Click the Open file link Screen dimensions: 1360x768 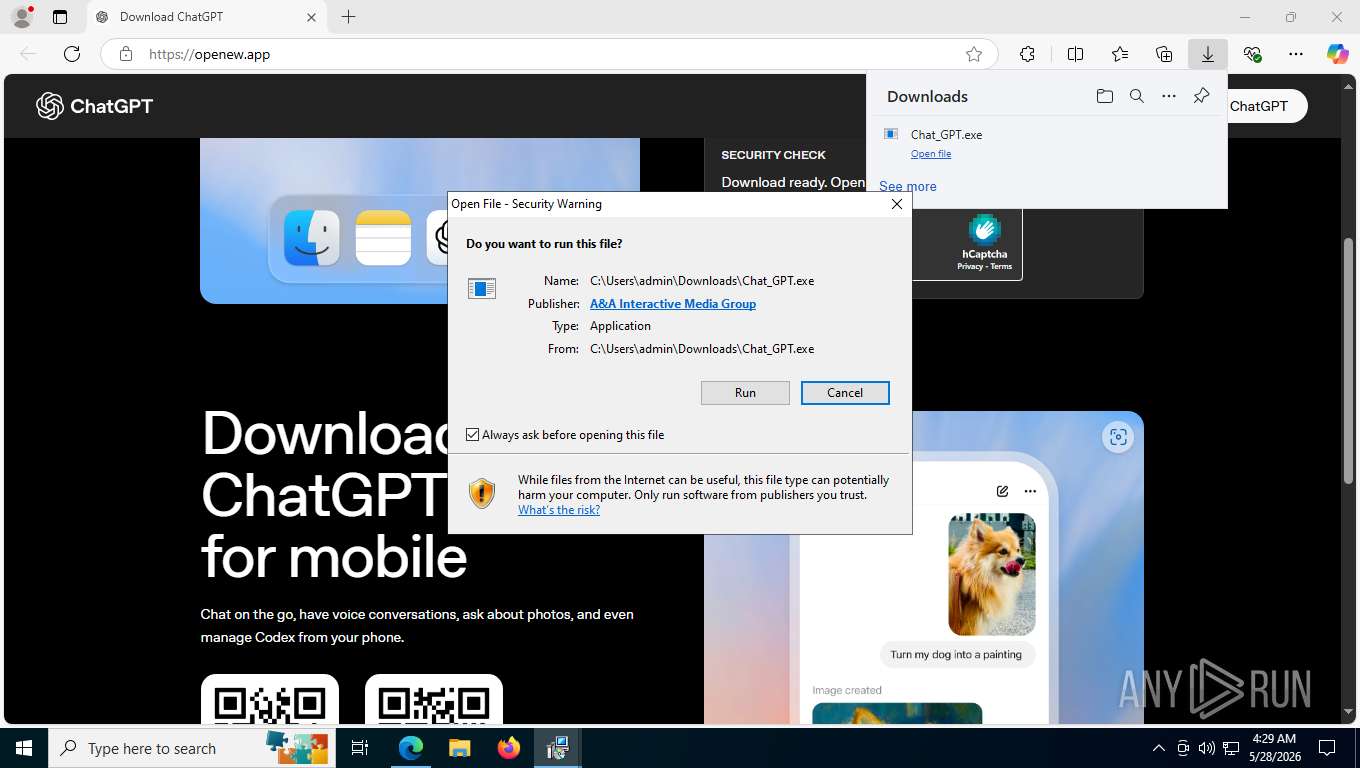point(931,154)
